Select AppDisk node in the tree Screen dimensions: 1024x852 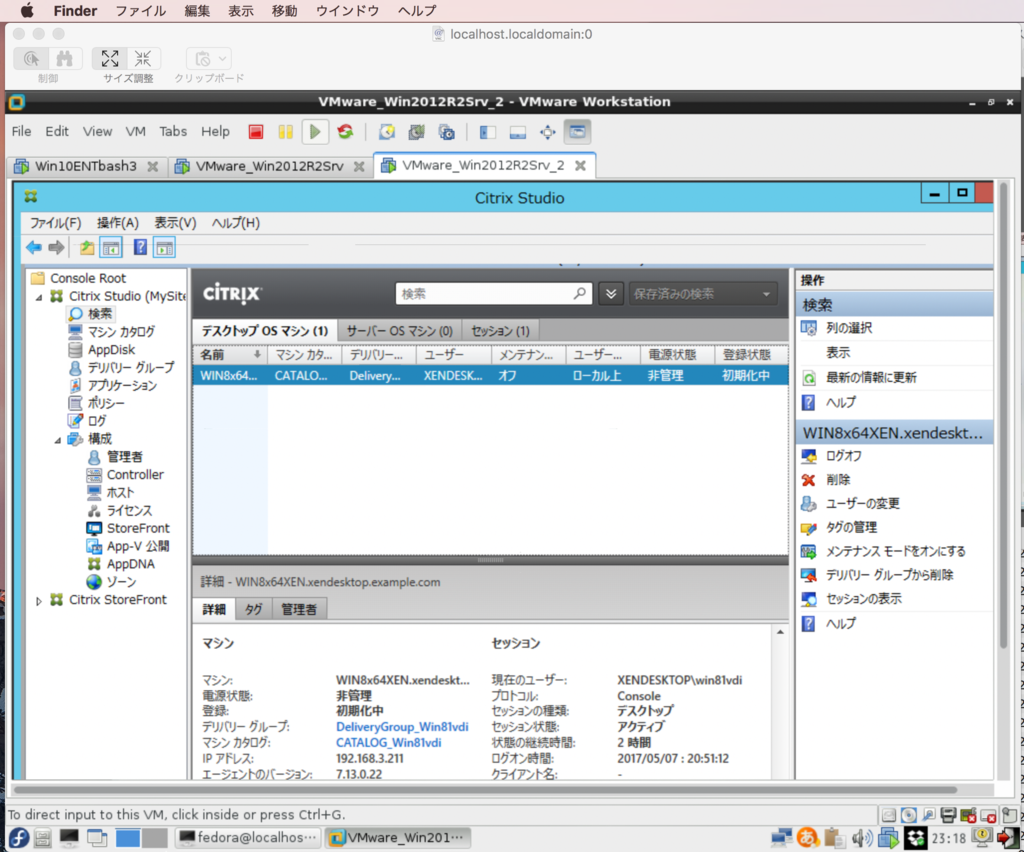112,350
